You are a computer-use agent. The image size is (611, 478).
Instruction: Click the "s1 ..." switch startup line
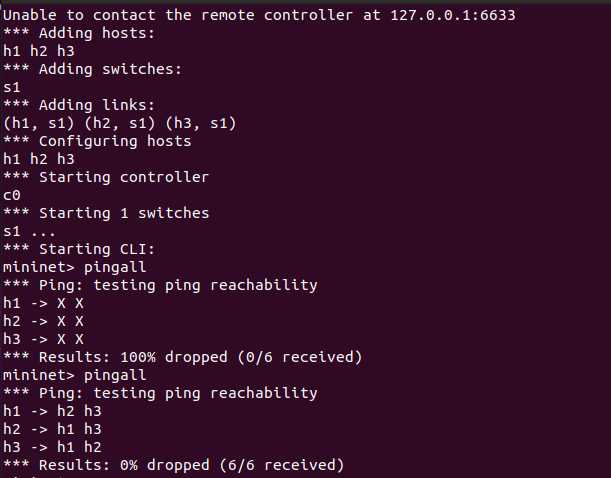click(30, 231)
